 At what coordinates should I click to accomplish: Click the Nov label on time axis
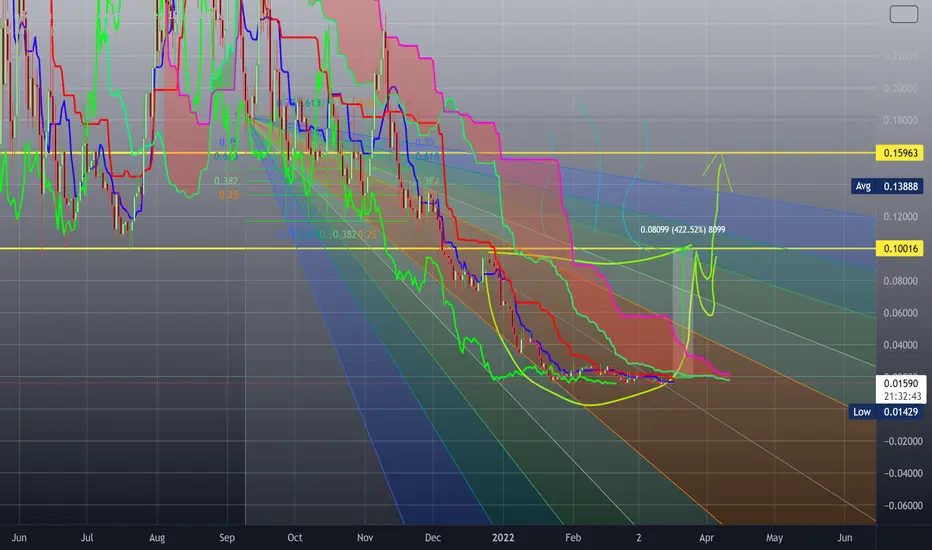365,538
